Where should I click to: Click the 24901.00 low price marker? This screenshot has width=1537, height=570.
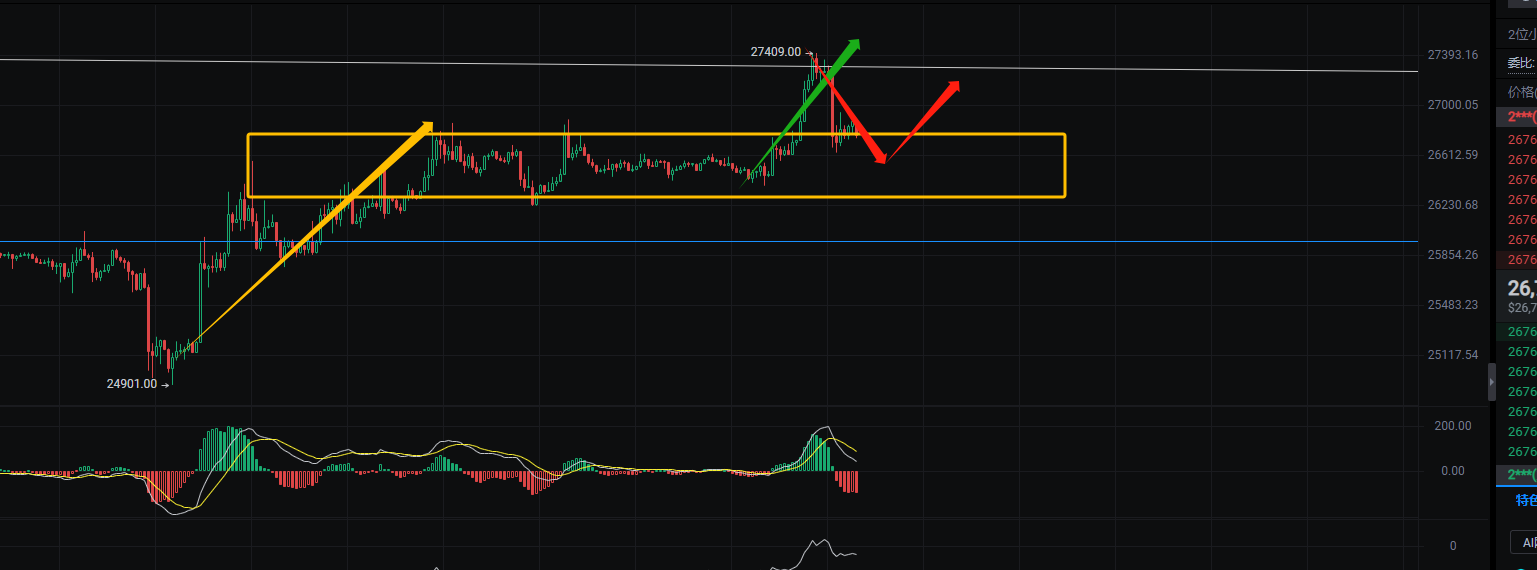(x=132, y=383)
